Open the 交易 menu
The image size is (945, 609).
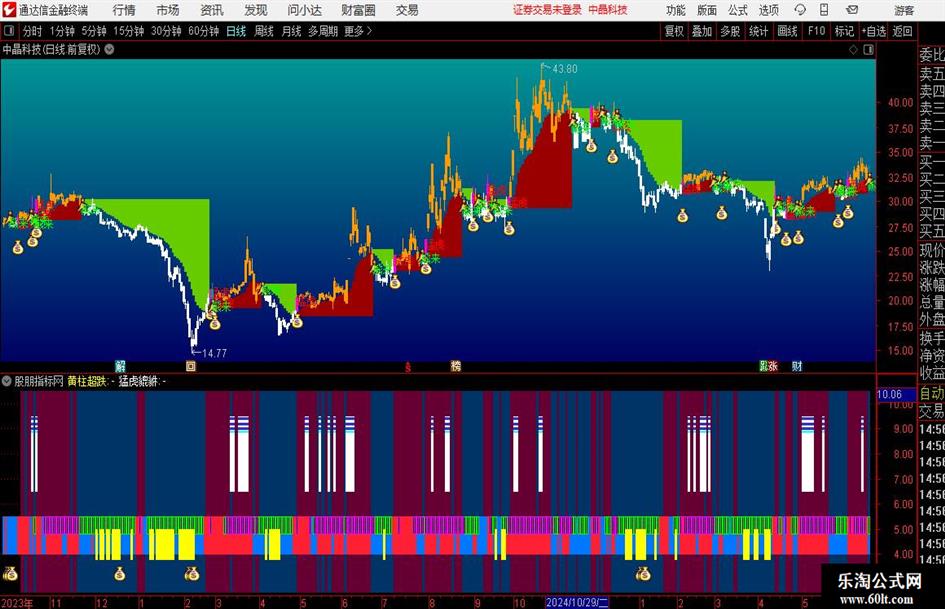pos(407,10)
